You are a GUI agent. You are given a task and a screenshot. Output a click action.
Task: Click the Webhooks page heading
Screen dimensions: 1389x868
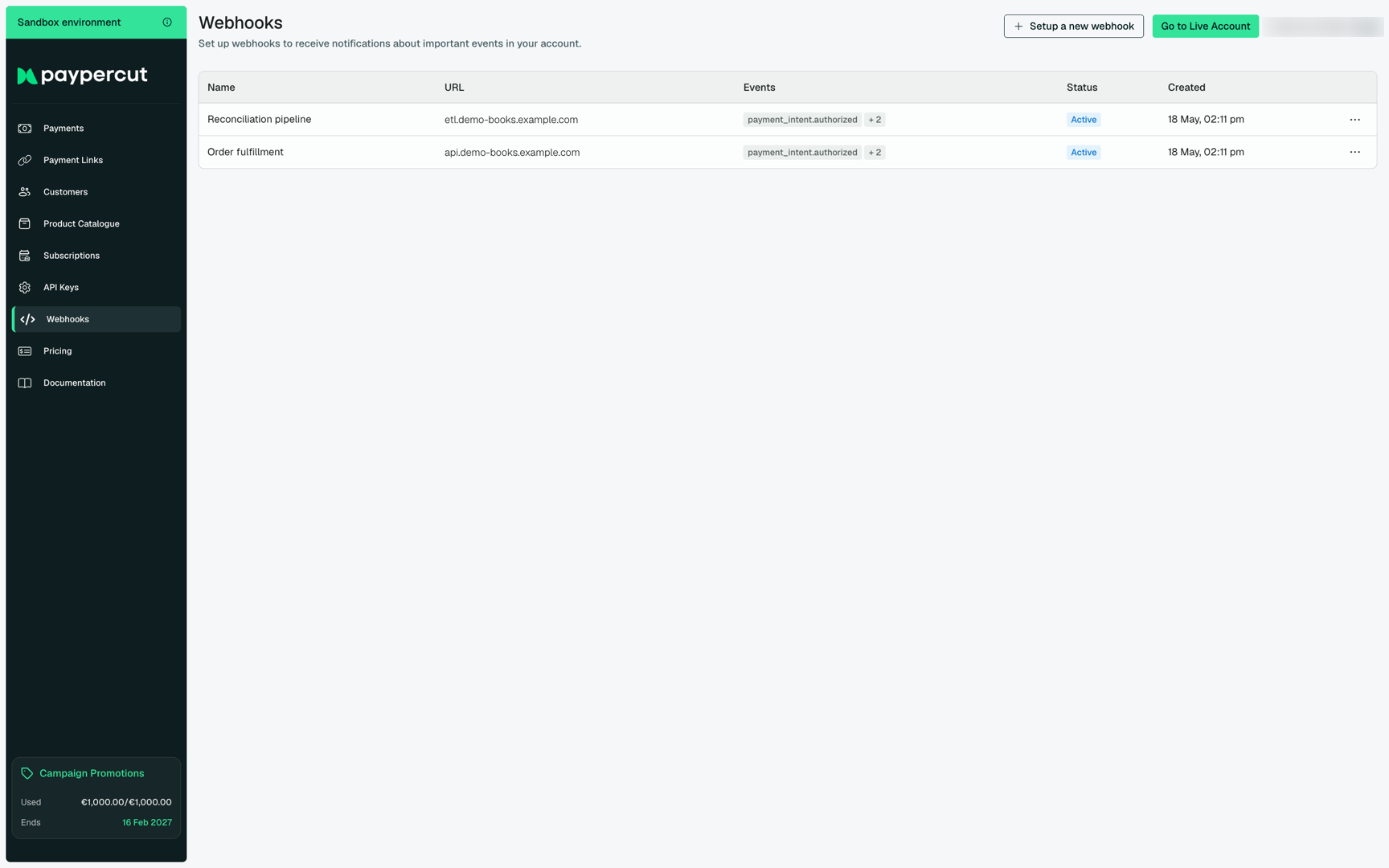pyautogui.click(x=240, y=23)
